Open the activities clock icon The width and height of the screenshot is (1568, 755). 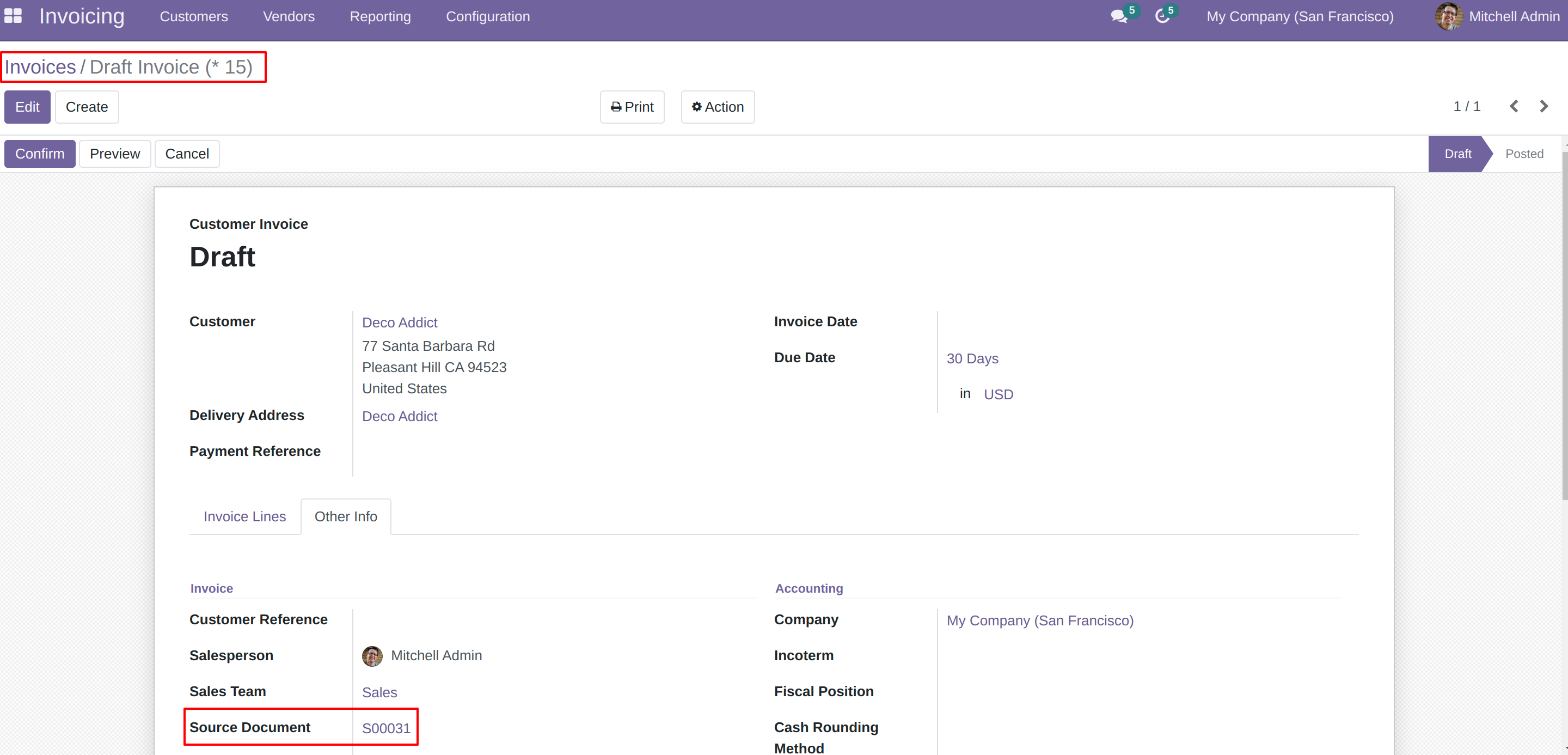coord(1162,16)
